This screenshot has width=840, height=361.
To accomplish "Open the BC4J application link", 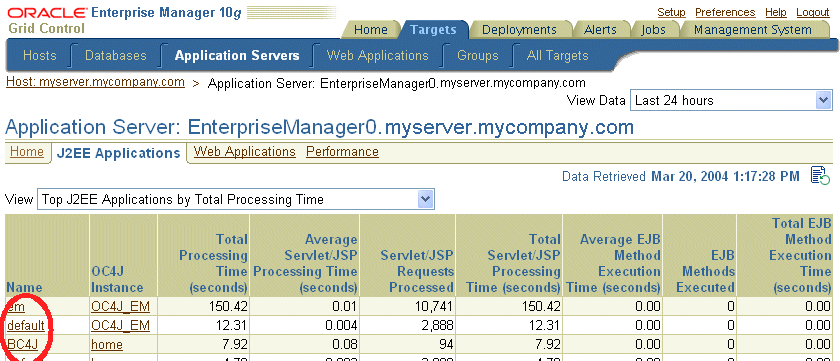I will (x=22, y=344).
